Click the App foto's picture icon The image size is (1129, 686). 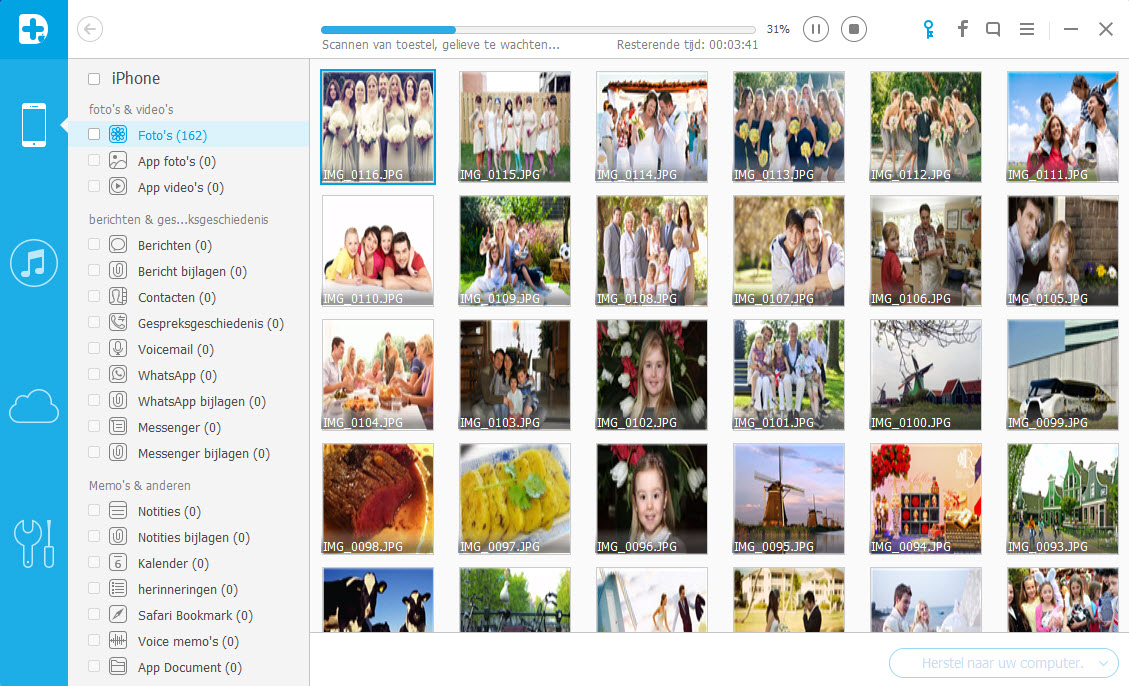coord(118,161)
